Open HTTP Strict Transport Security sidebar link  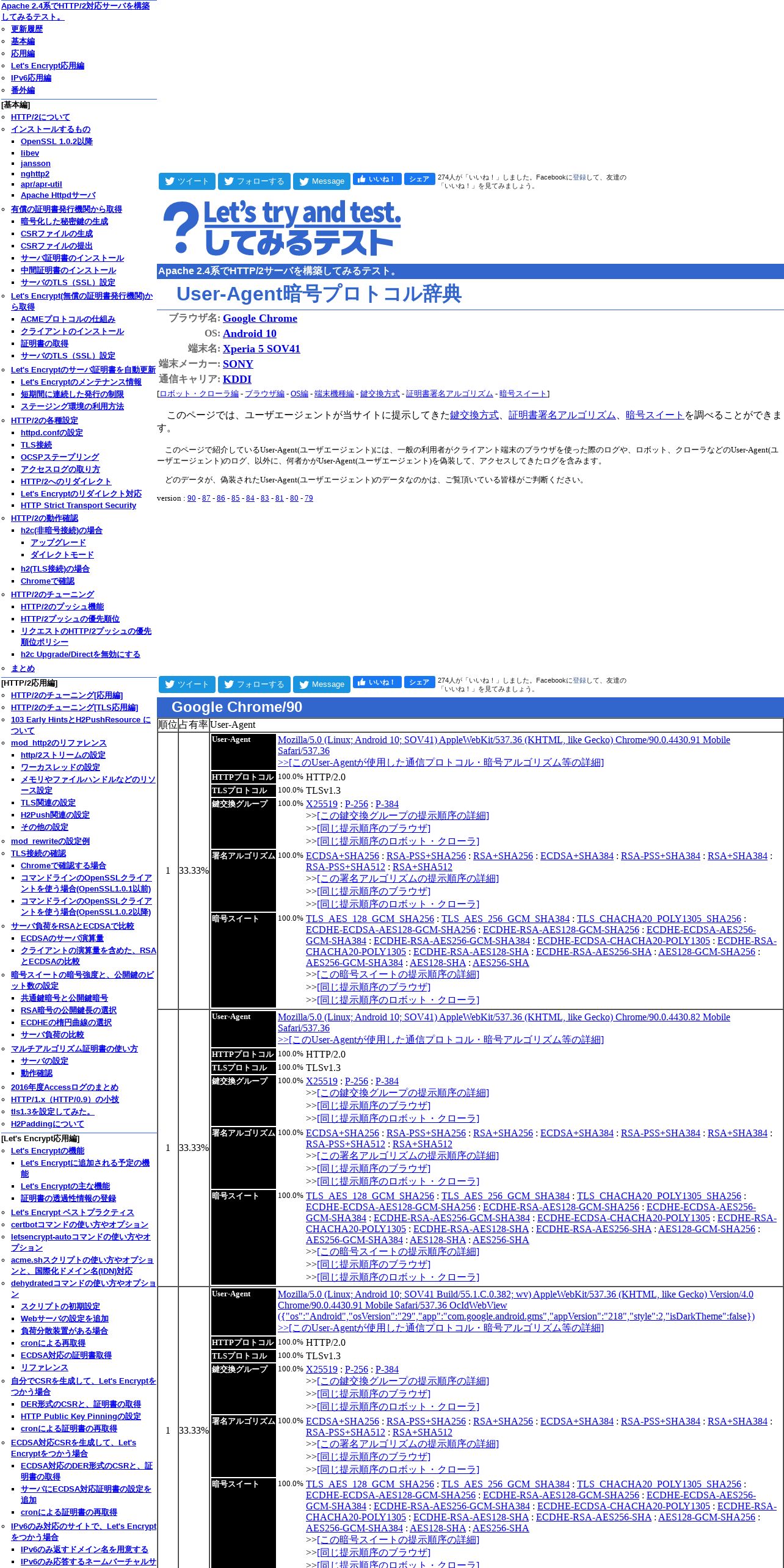tap(78, 506)
